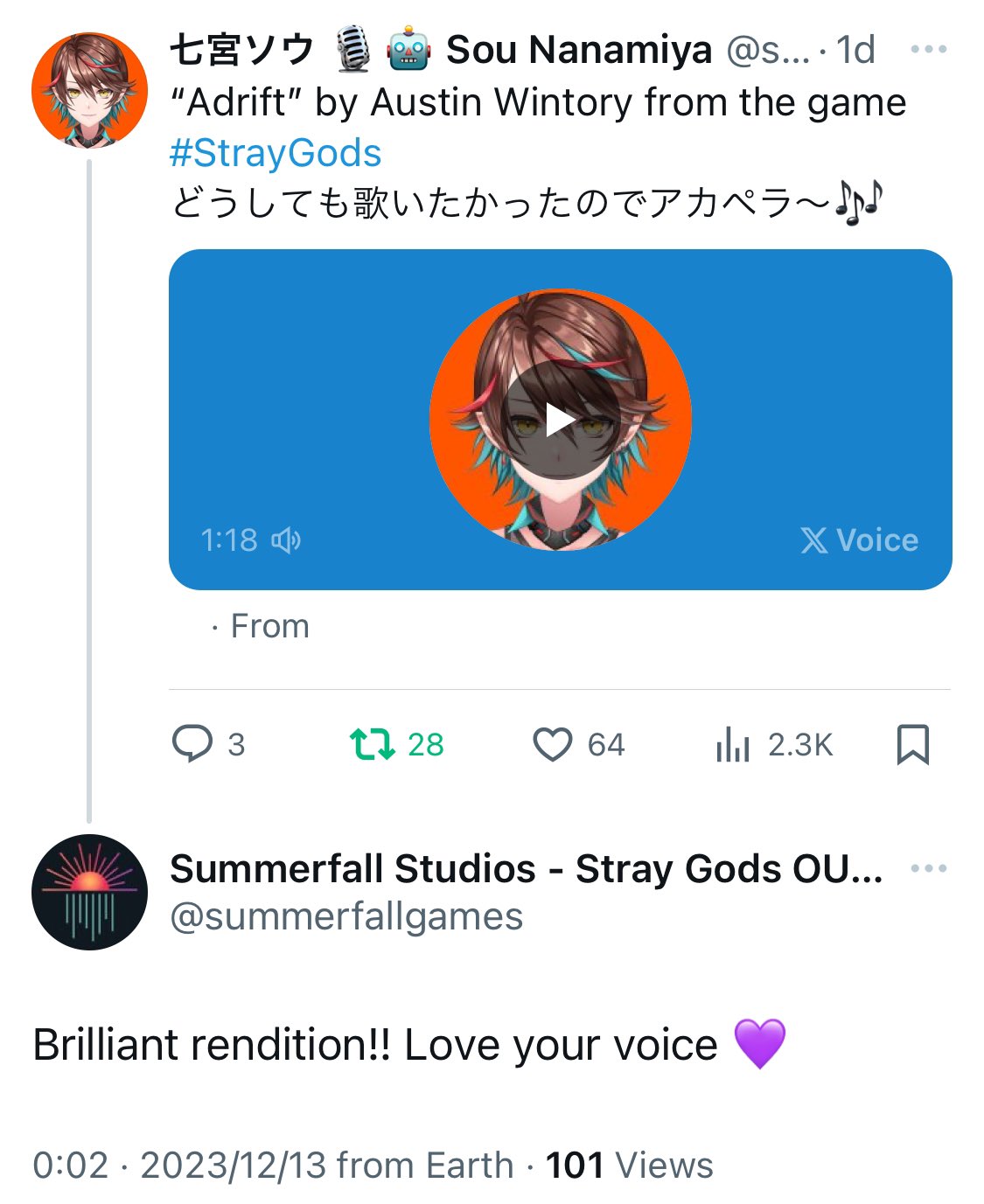Click the 2023/12/13 reply date
This screenshot has width=984, height=1204.
[x=233, y=1165]
